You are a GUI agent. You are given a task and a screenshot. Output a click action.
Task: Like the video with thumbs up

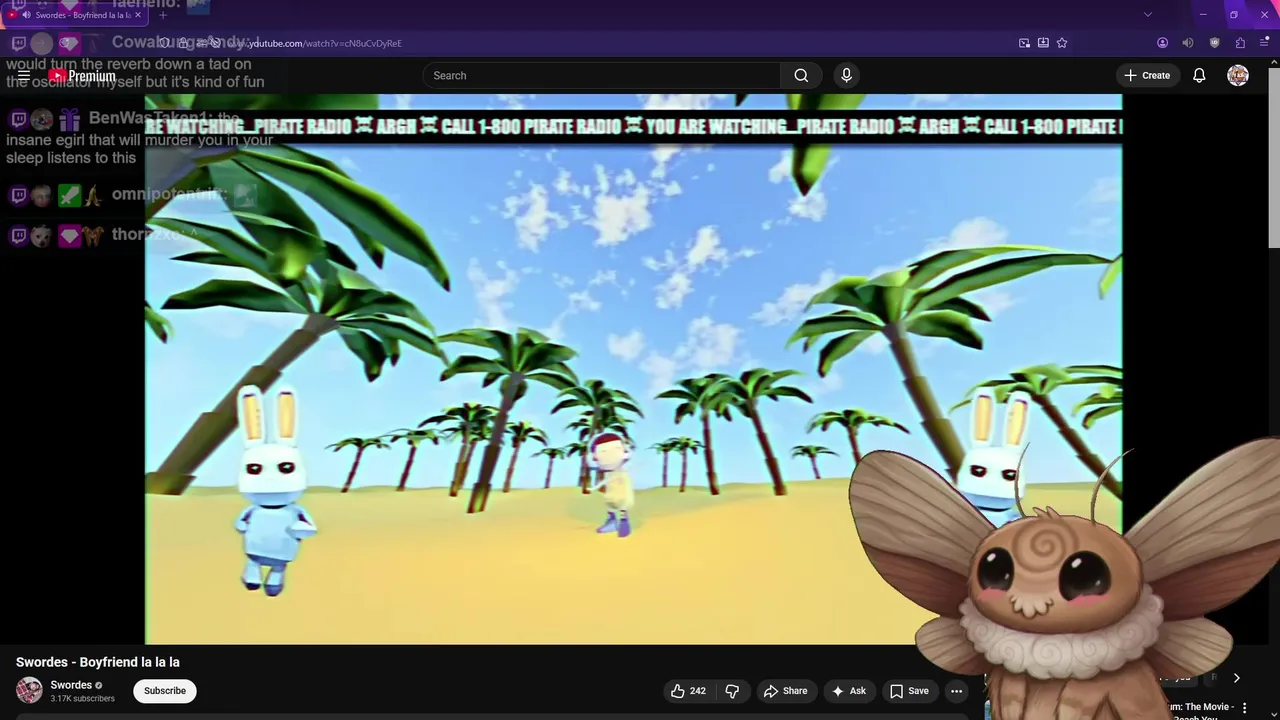point(688,691)
